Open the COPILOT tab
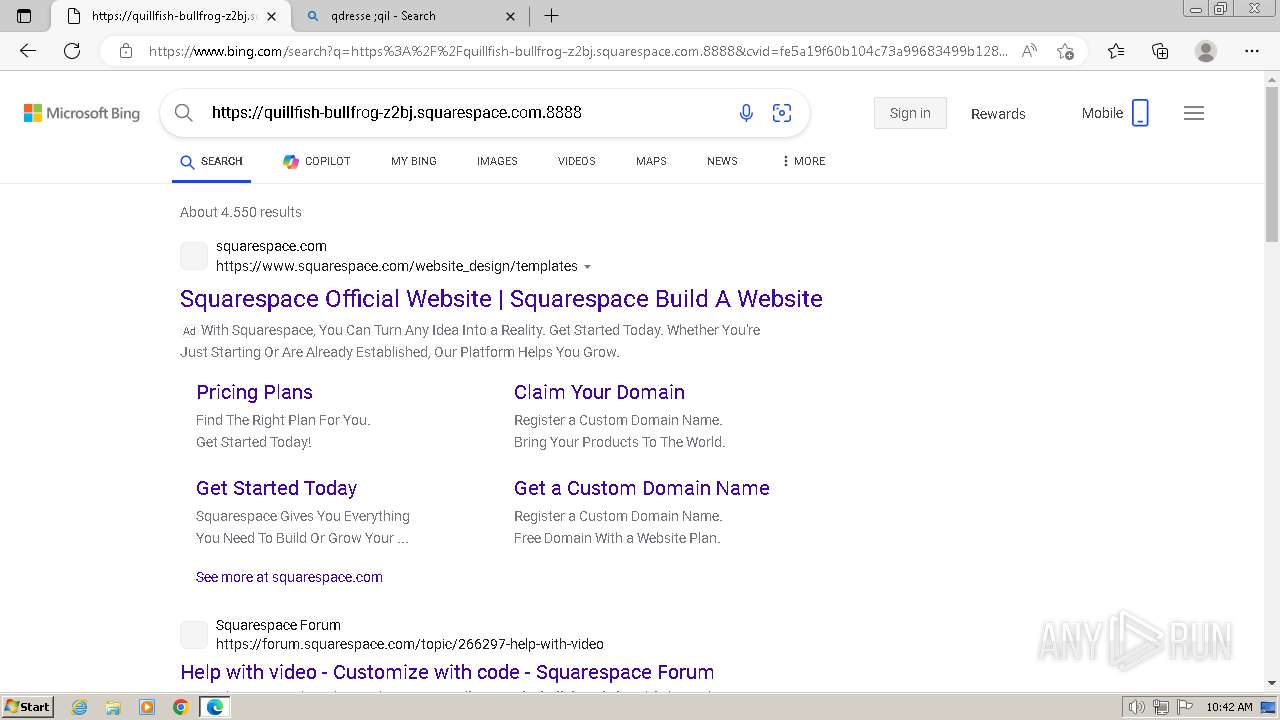1280x720 pixels. point(316,161)
